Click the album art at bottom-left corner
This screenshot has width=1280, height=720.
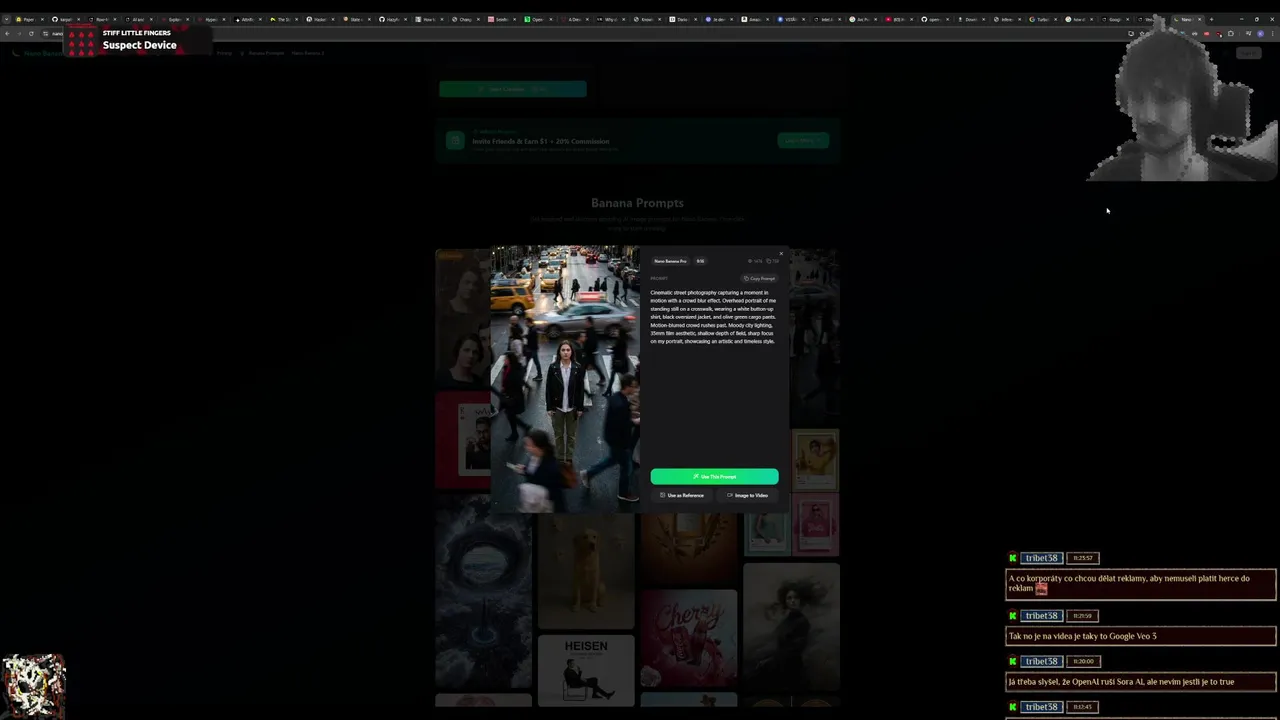point(34,686)
